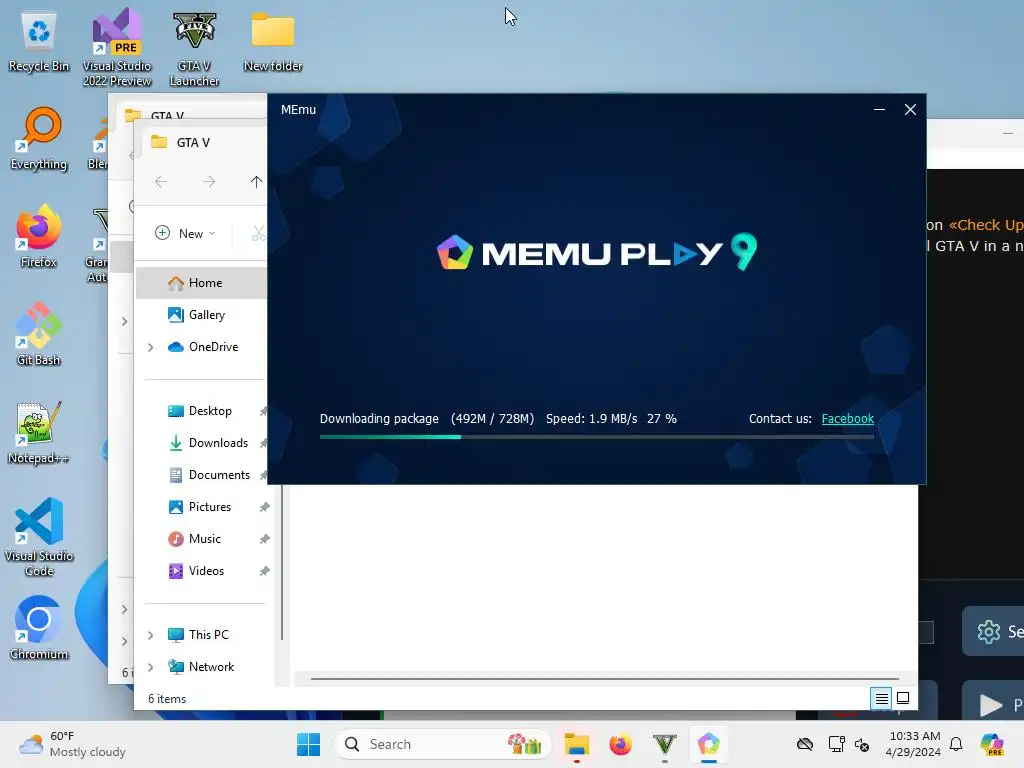The image size is (1024, 768).
Task: Open Visual Studio 2022 Preview shortcut
Action: pyautogui.click(x=117, y=47)
